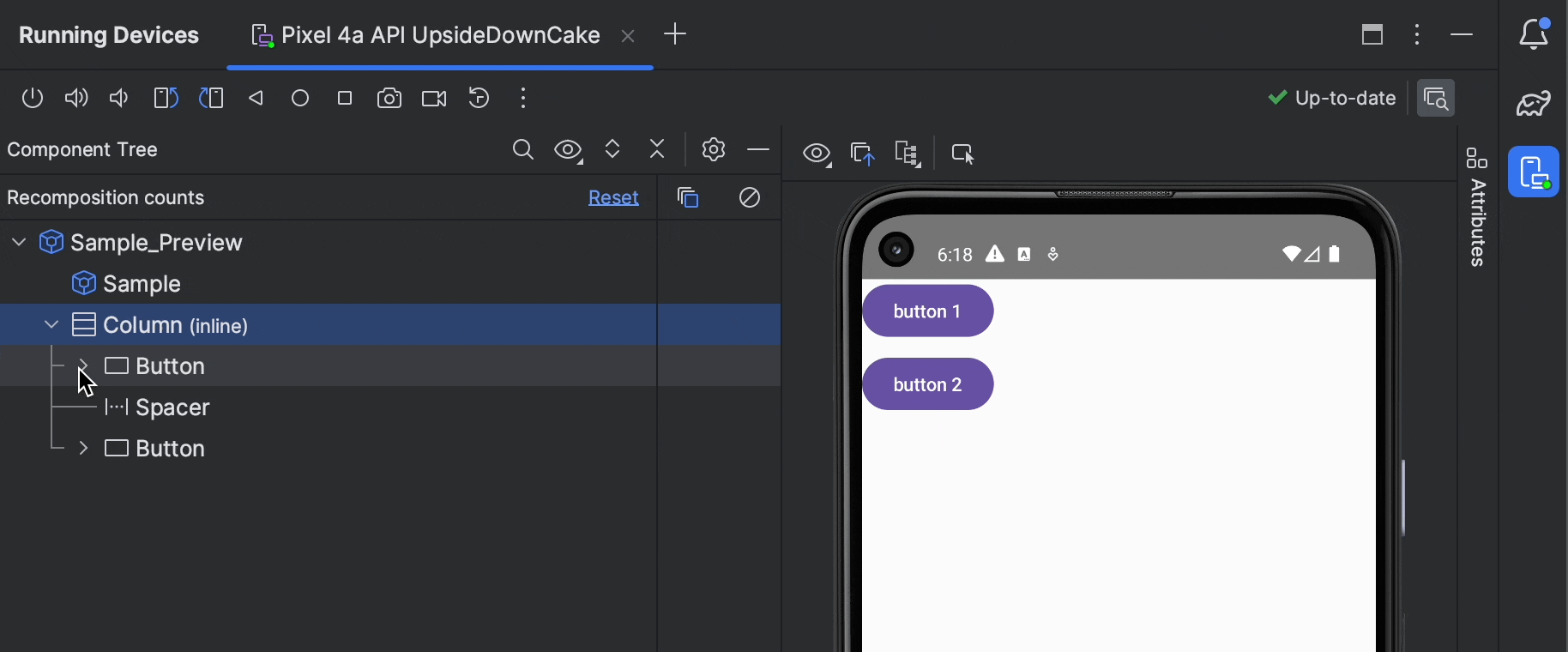Click the recomposition counts column icon
The image size is (1568, 652).
click(x=688, y=198)
